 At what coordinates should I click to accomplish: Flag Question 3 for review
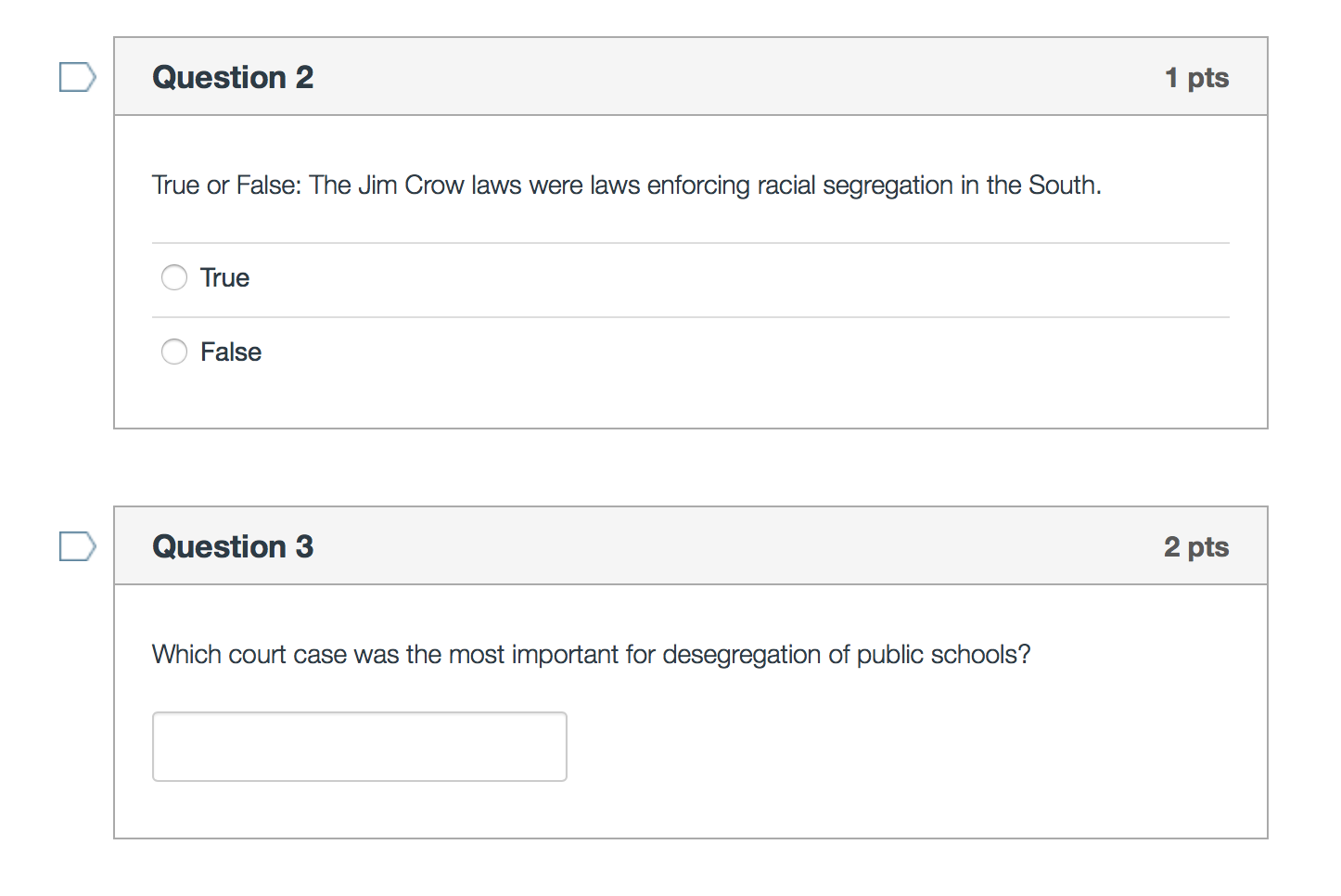pyautogui.click(x=77, y=546)
